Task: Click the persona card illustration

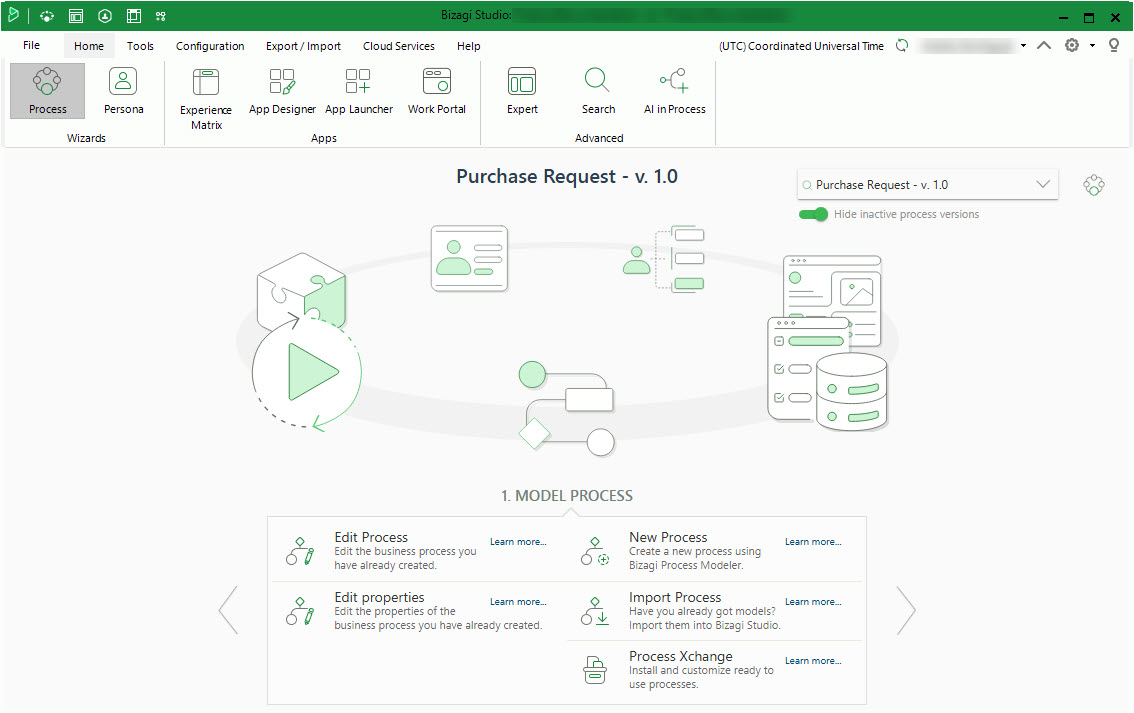Action: 469,259
